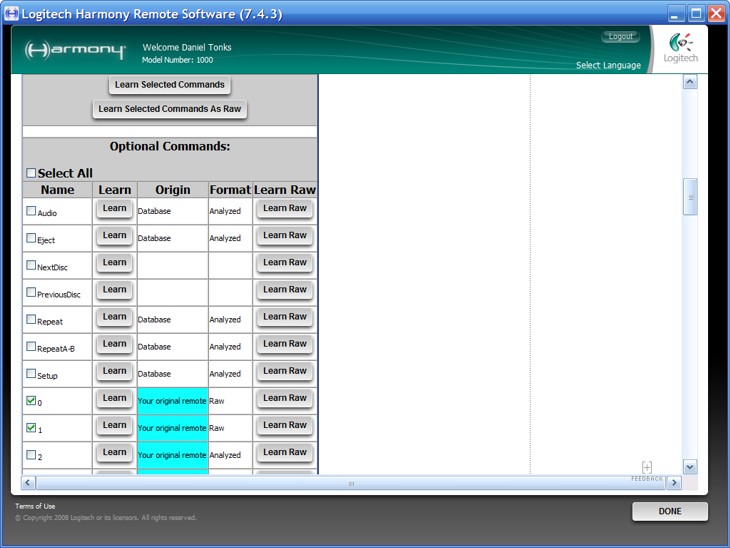This screenshot has height=548, width=730.
Task: Click Learn button for command 0
Action: coord(115,398)
